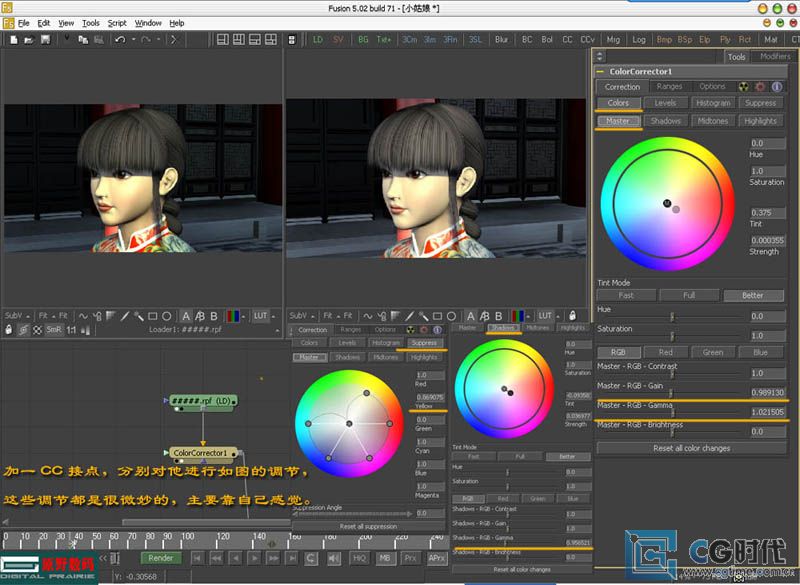The height and width of the screenshot is (585, 800).
Task: Toggle the Prx proxy button
Action: [x=410, y=558]
